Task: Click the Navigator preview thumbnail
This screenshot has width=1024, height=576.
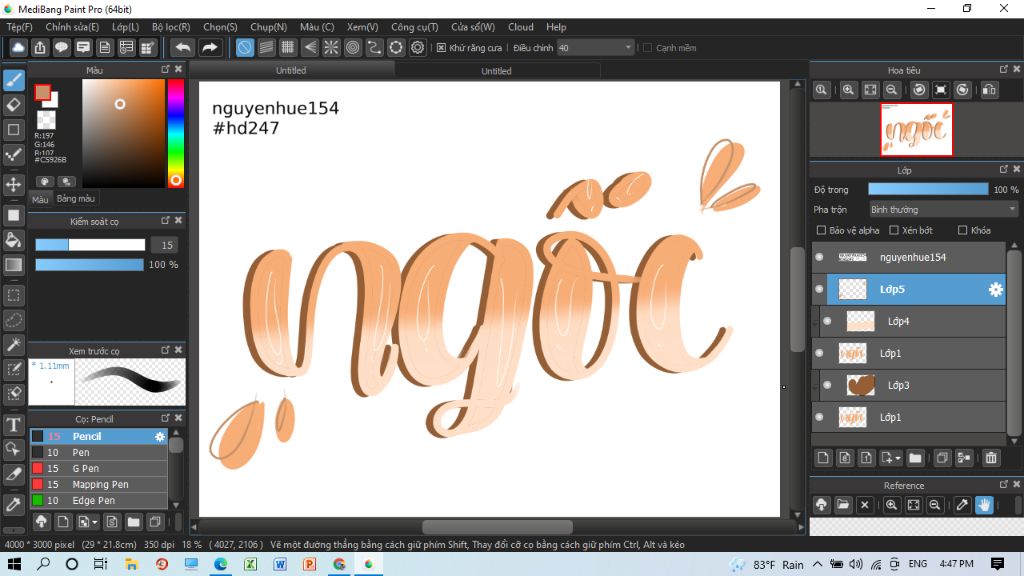Action: pyautogui.click(x=916, y=129)
